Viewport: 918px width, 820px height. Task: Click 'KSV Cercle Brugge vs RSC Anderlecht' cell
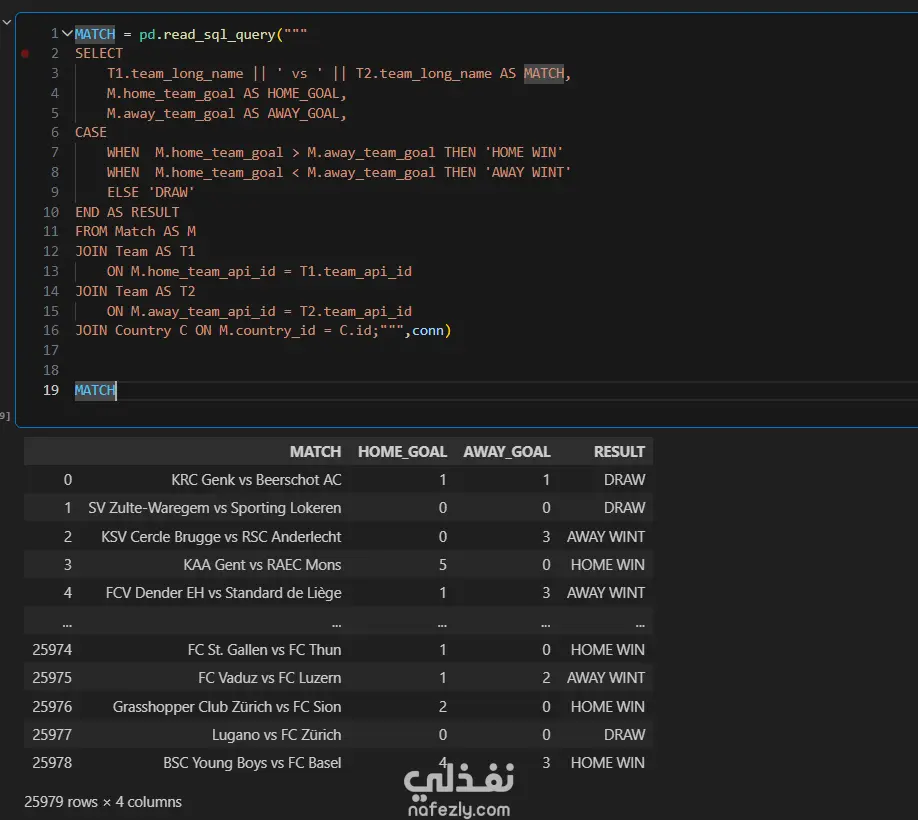point(221,537)
